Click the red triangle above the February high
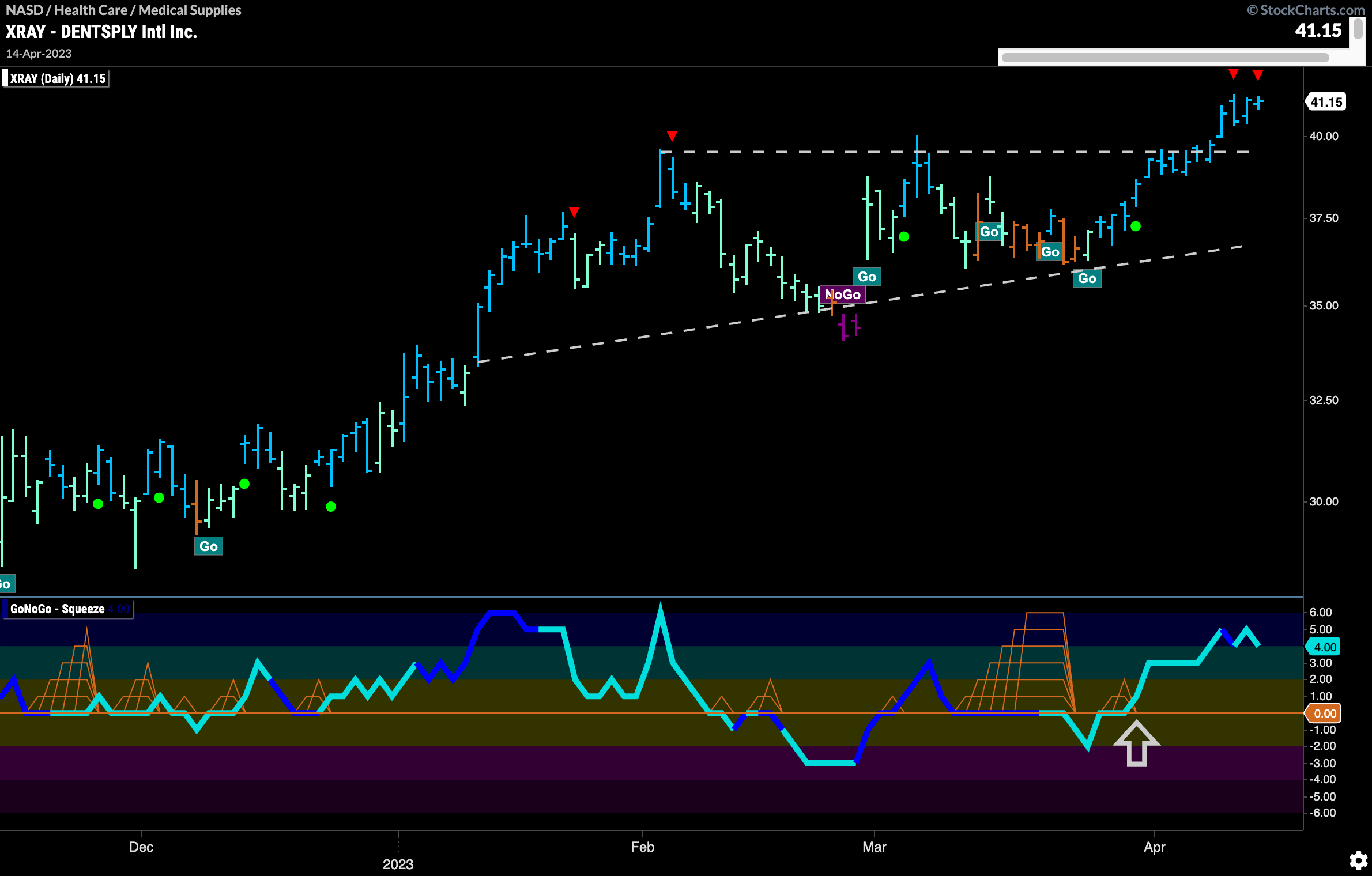1372x876 pixels. [672, 136]
